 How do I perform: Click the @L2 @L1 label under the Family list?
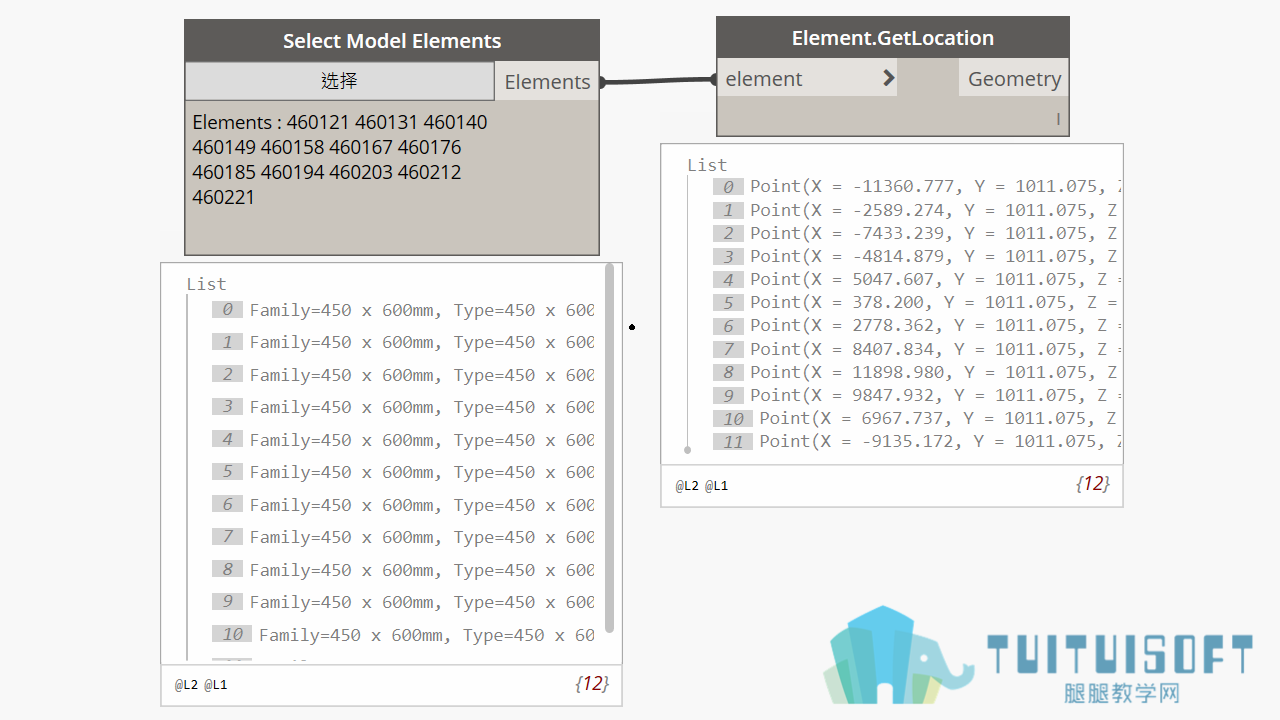tap(201, 685)
